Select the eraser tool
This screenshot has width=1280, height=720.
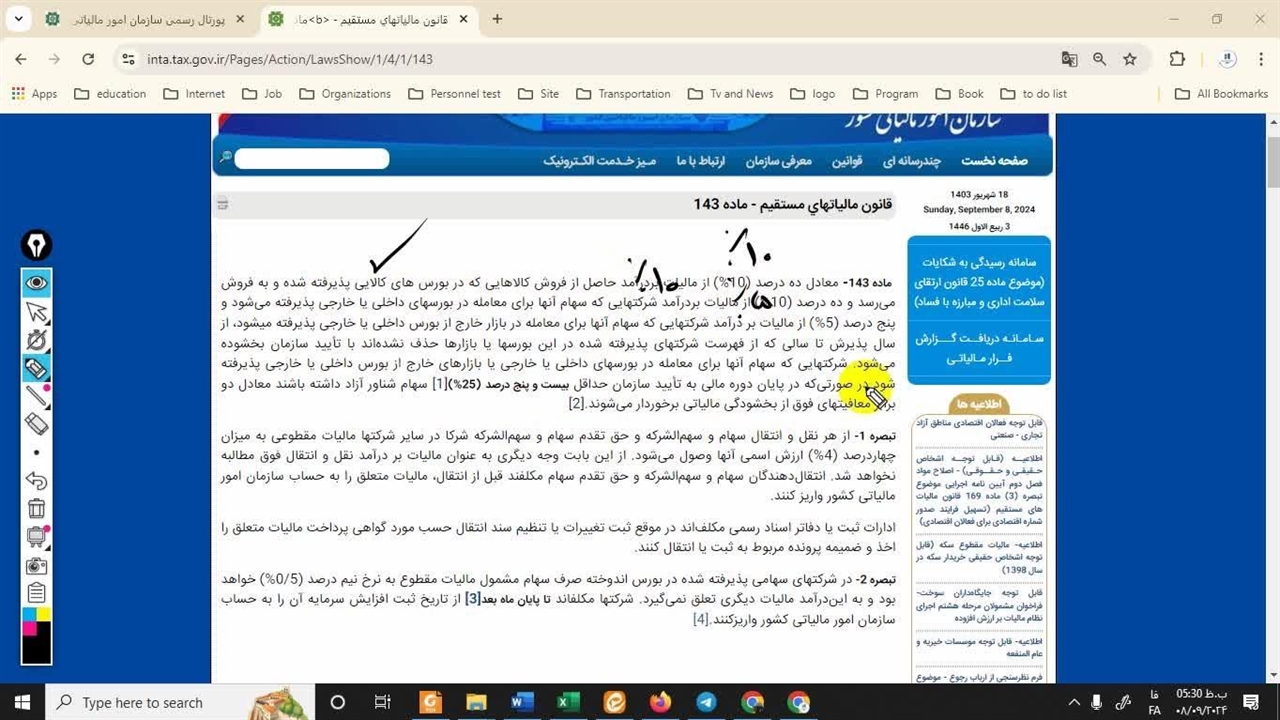pyautogui.click(x=37, y=425)
